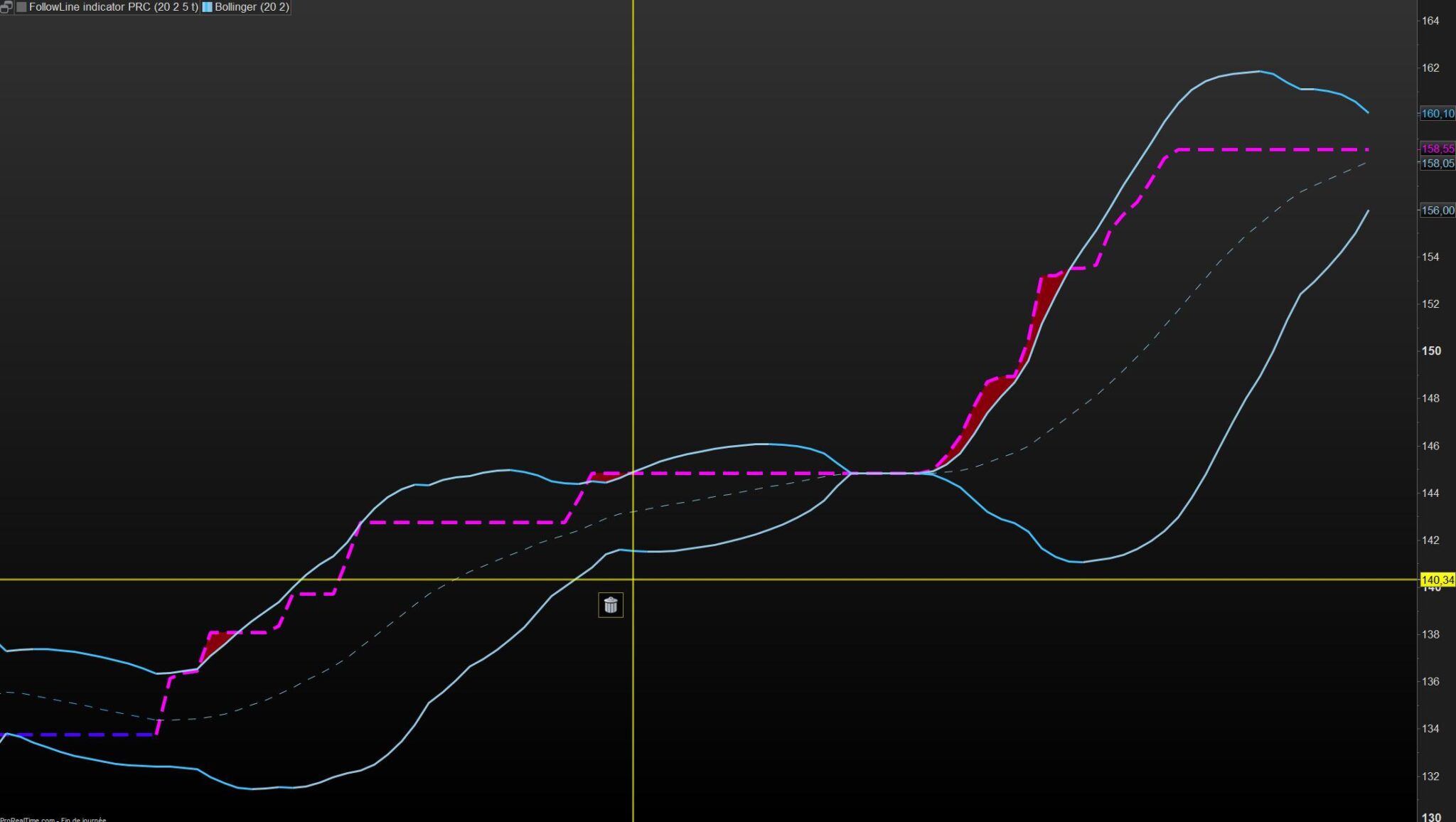Click the 162 level on the price axis
Image resolution: width=1456 pixels, height=822 pixels.
[x=1430, y=68]
